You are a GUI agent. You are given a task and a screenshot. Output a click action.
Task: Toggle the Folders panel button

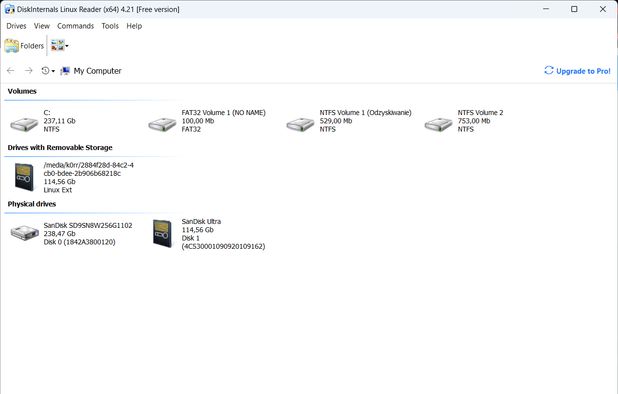pyautogui.click(x=24, y=46)
